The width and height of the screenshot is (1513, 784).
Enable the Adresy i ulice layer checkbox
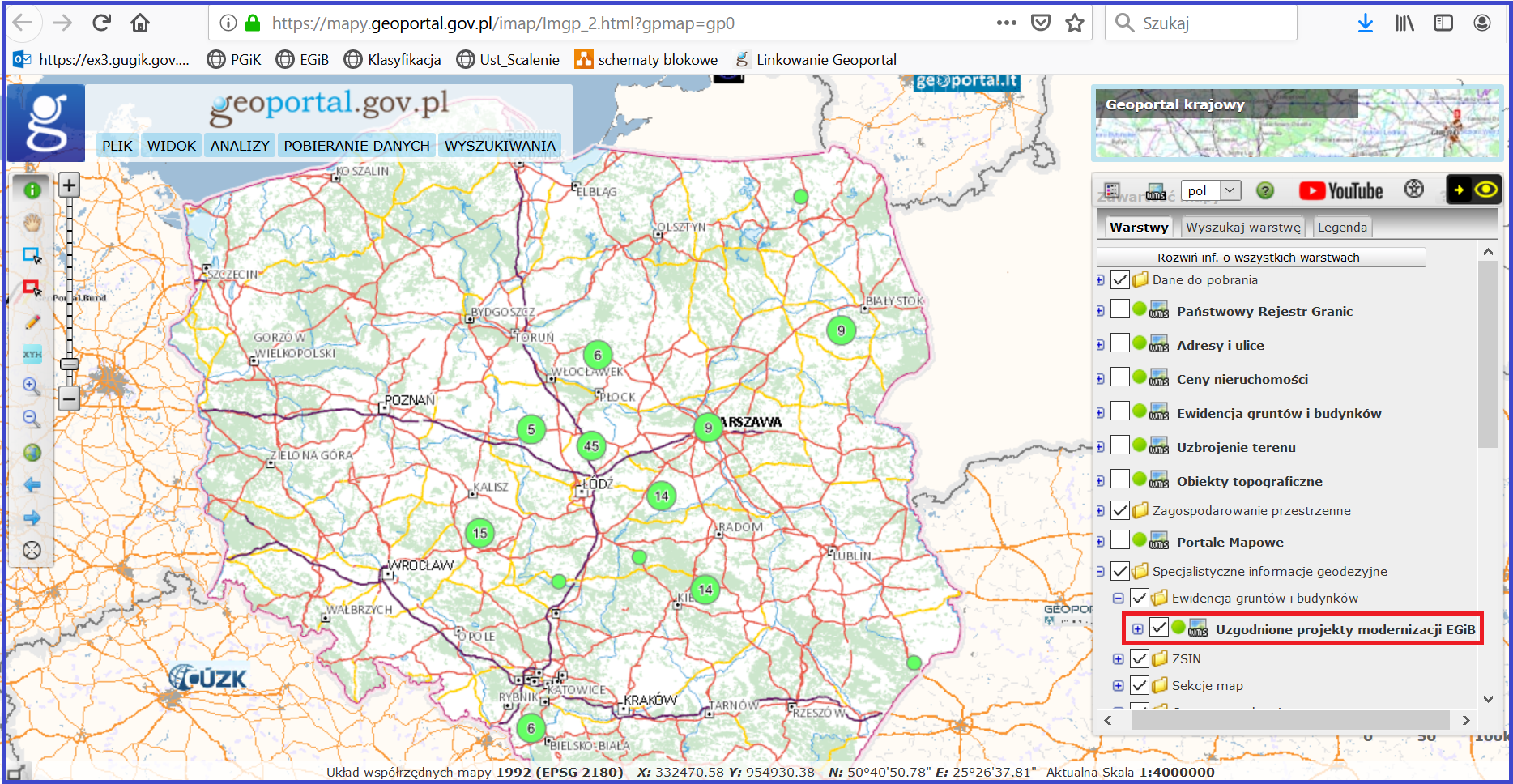click(x=1119, y=343)
